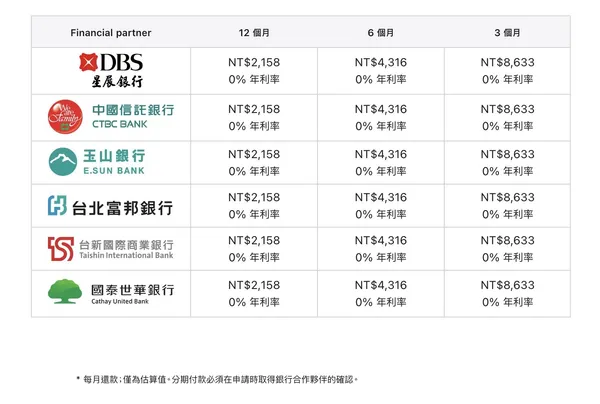600x404 pixels.
Task: Select E.SUN 3-month NT$8,633 cell
Action: (507, 154)
